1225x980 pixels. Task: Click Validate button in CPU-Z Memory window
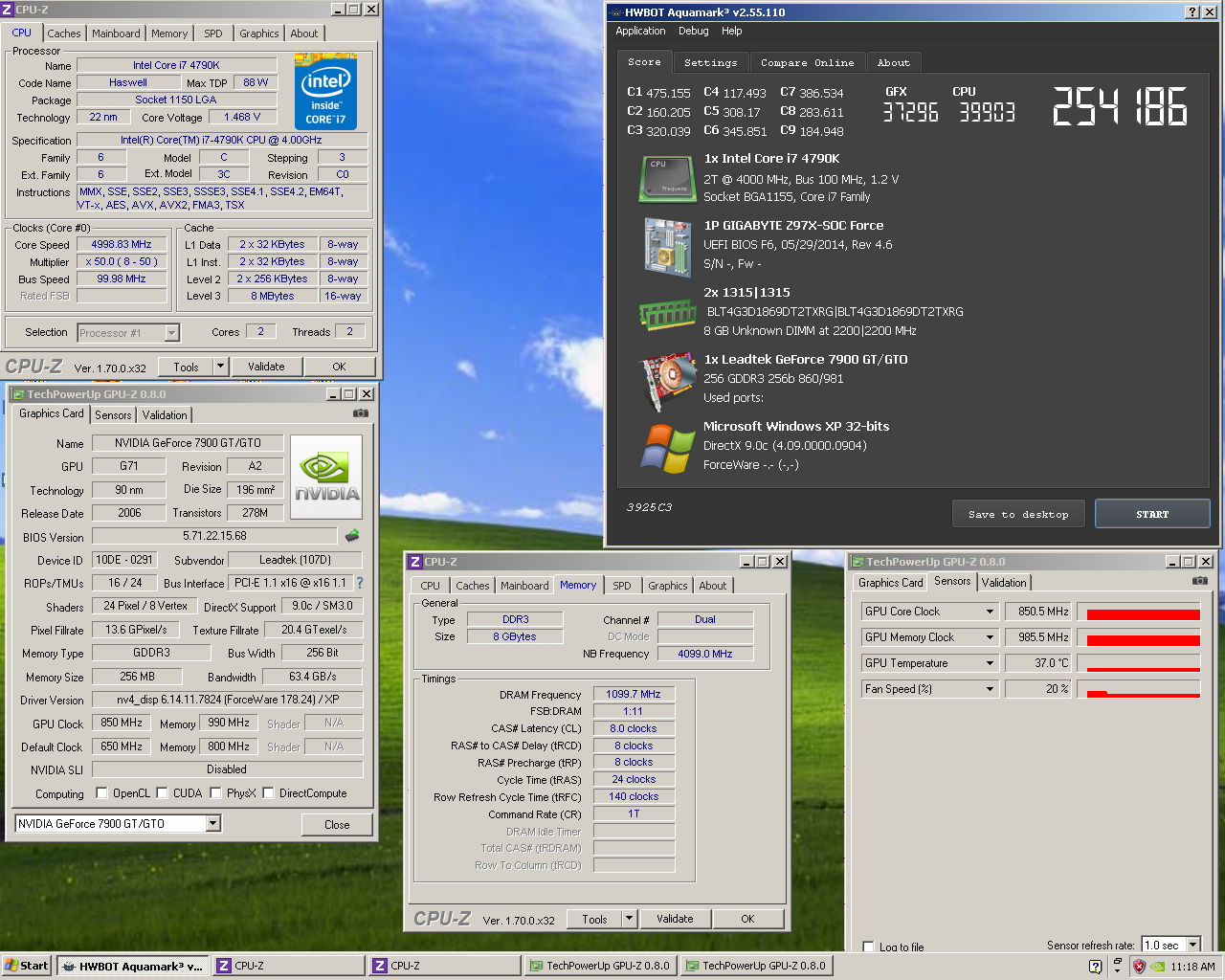[x=675, y=919]
